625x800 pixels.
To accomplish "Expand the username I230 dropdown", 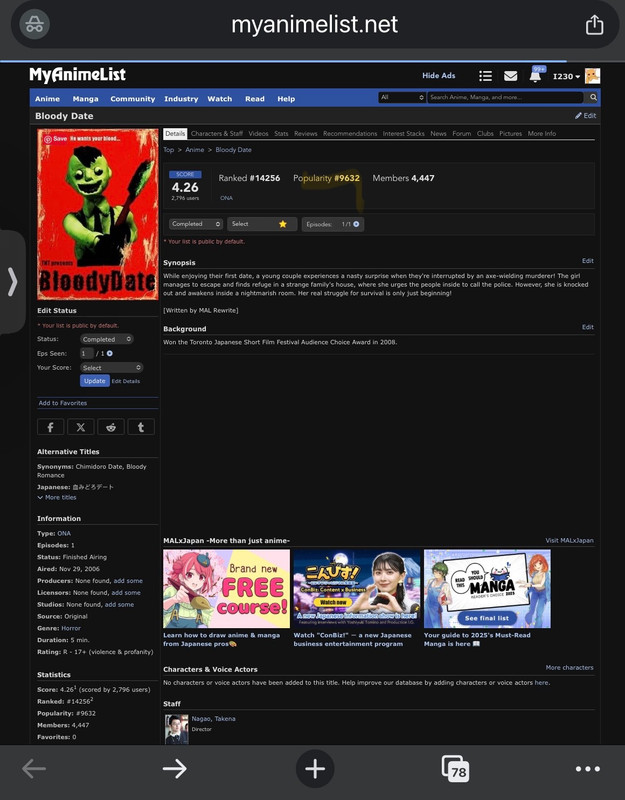I will [566, 77].
